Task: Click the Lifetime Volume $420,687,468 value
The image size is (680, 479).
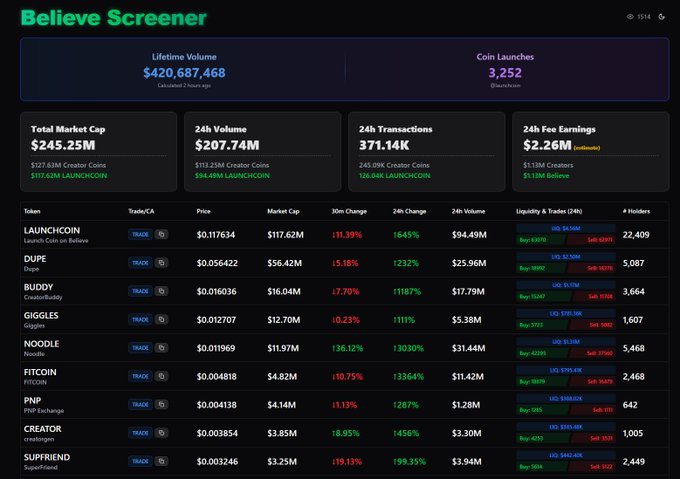Action: [x=184, y=72]
